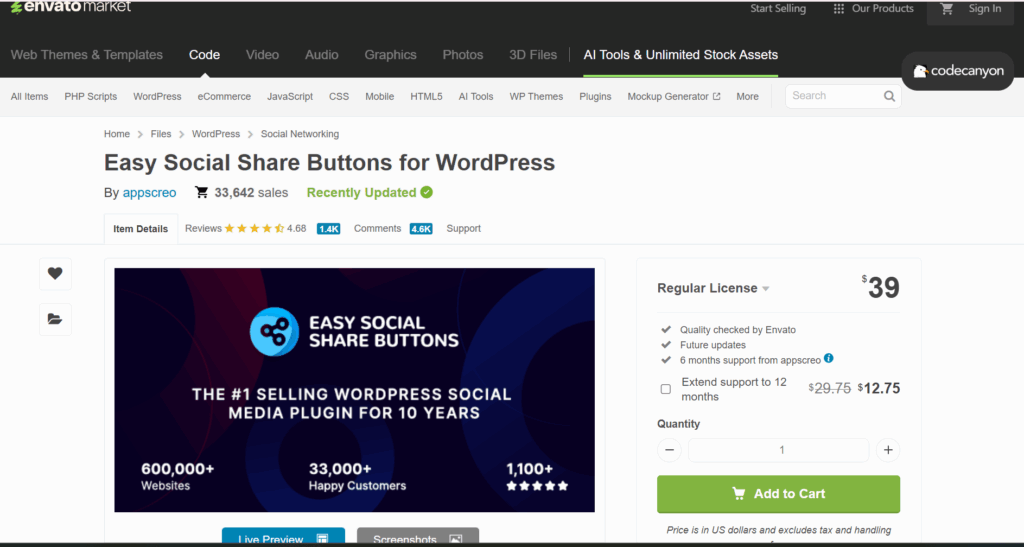Select WP Themes category
This screenshot has width=1024, height=547.
[x=536, y=97]
